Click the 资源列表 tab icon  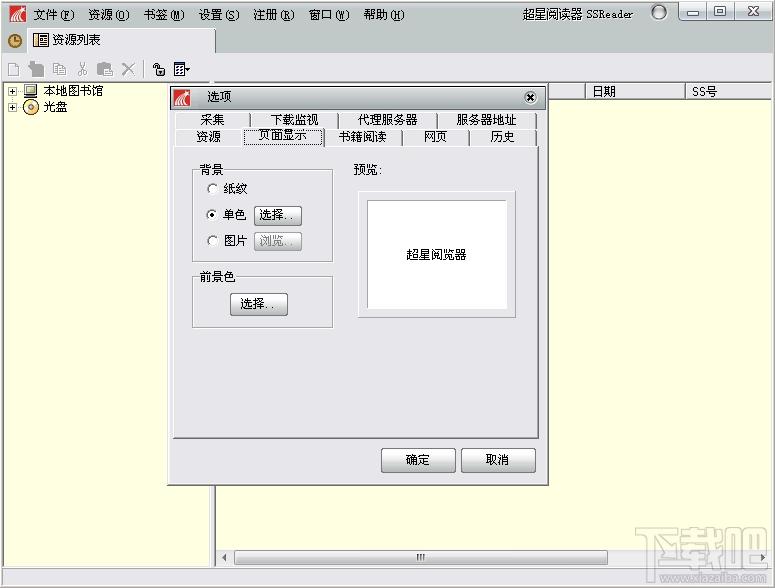pos(41,40)
